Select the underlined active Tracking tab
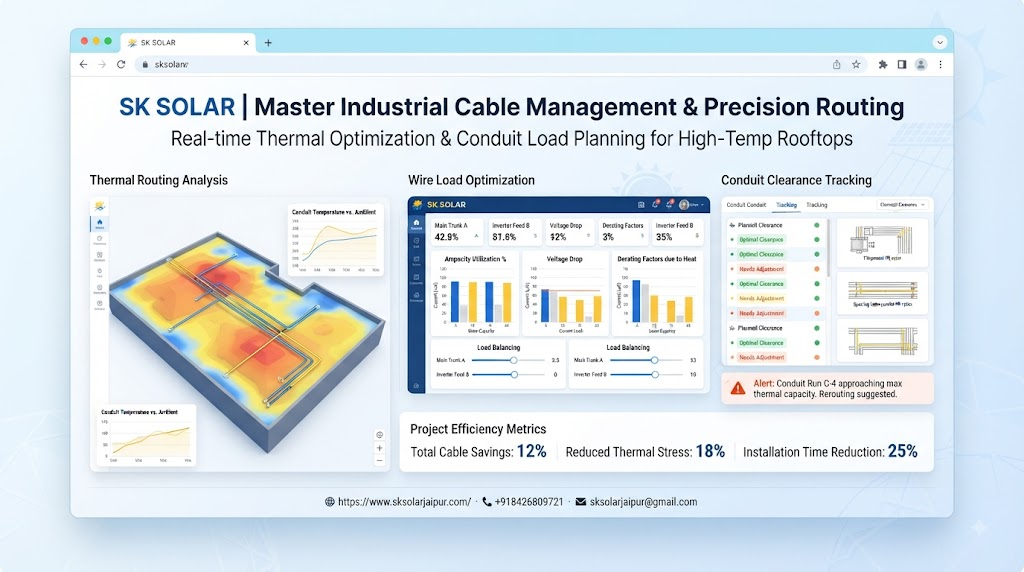Screen dimensions: 1024x572 786,205
